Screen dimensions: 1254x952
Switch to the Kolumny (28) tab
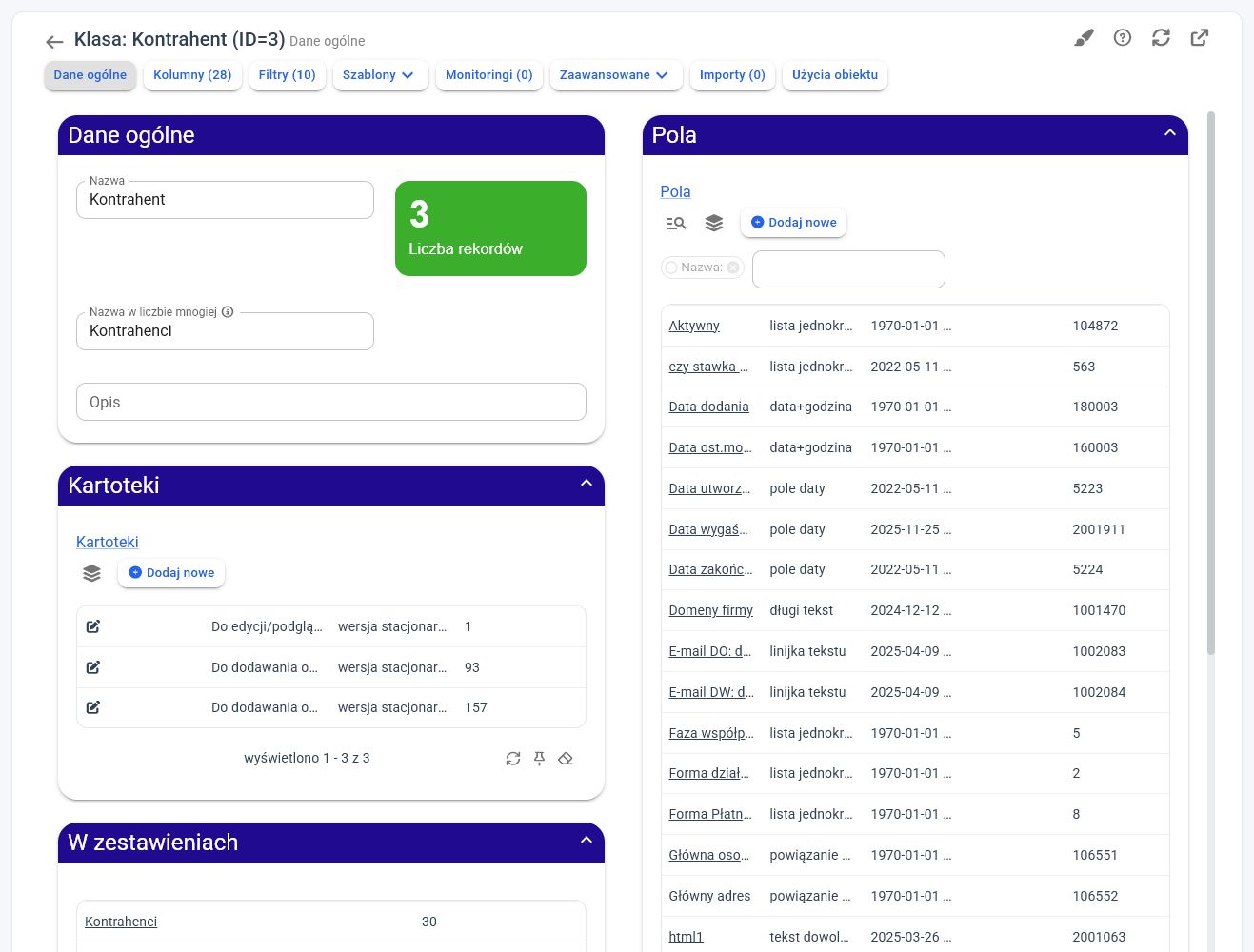click(192, 75)
